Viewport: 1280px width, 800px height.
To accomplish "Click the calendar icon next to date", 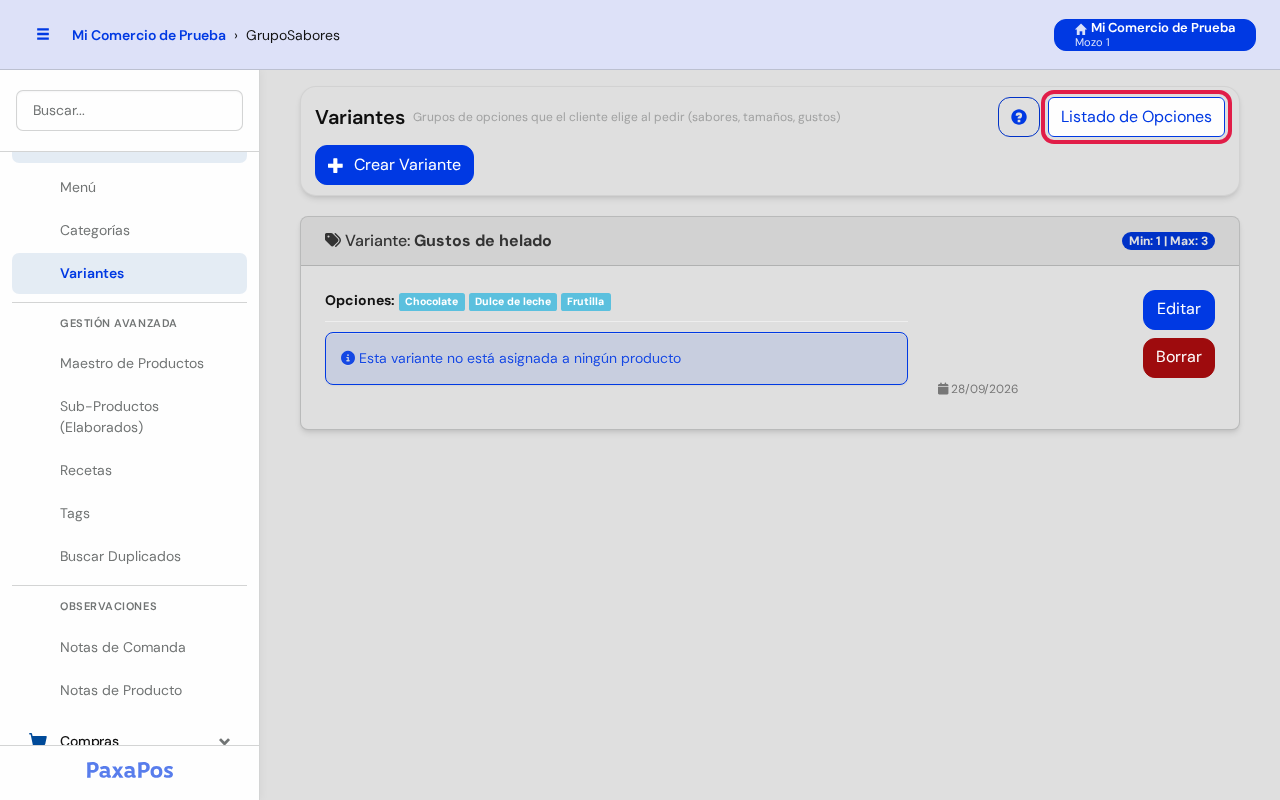I will 943,388.
